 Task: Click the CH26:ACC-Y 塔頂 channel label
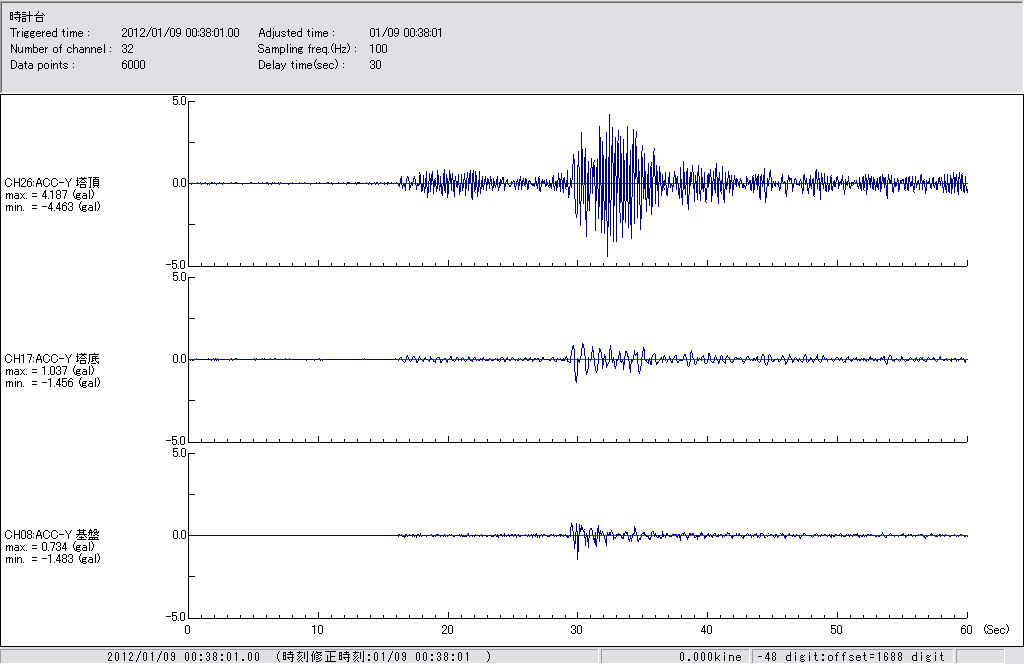52,182
